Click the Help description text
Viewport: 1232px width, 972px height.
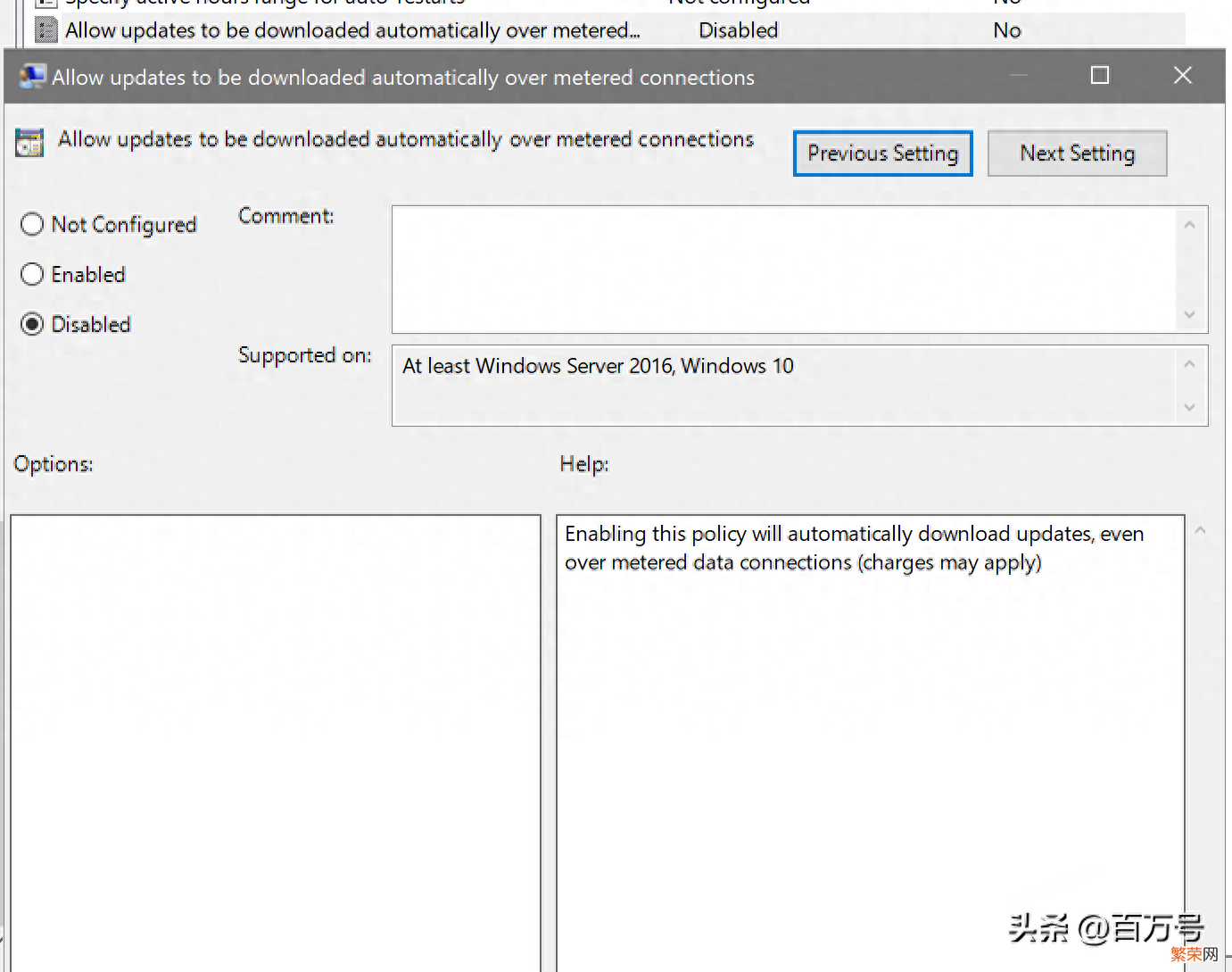tap(854, 548)
